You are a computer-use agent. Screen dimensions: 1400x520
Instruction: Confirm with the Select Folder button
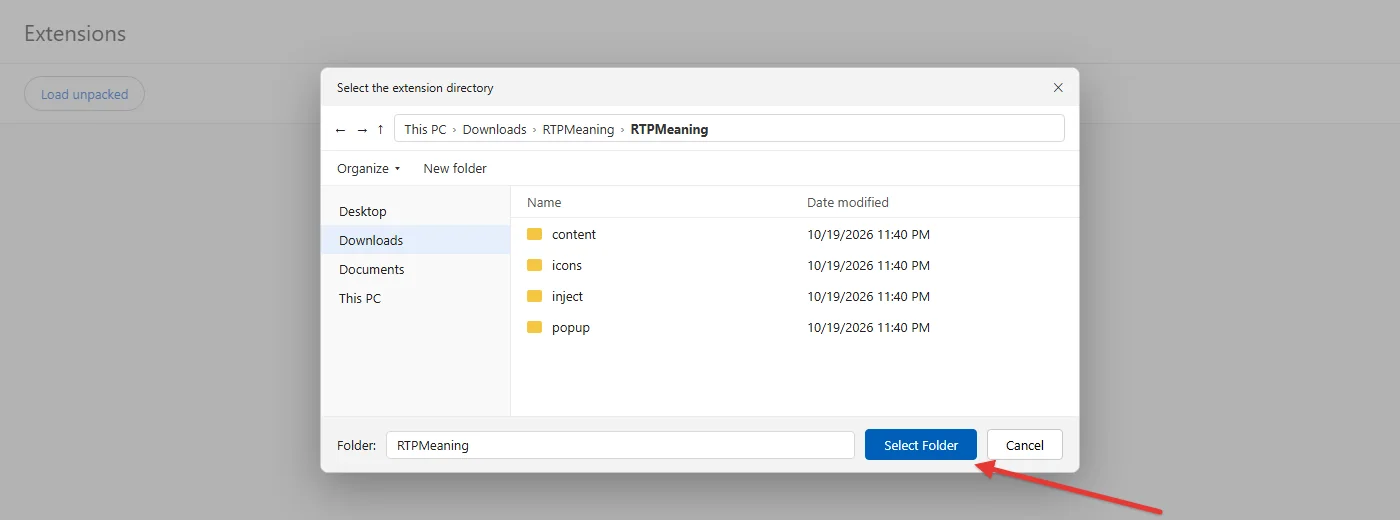[921, 445]
